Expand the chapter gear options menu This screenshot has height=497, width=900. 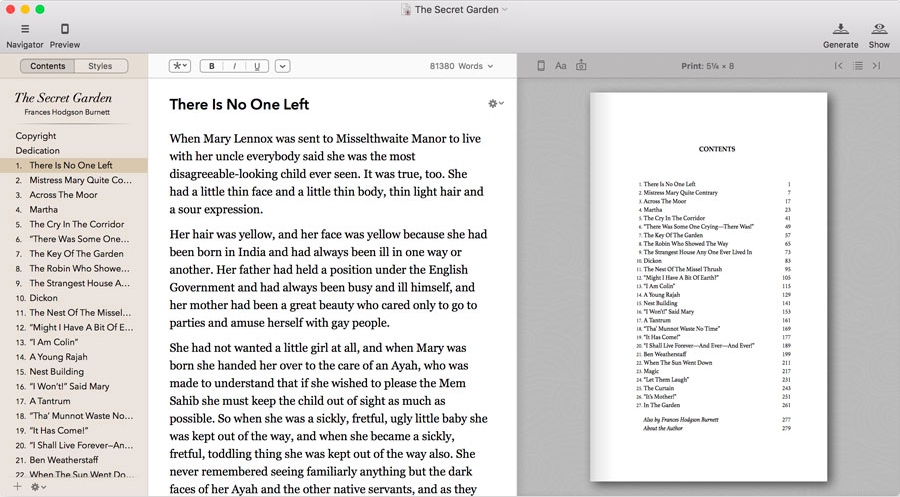[x=496, y=103]
